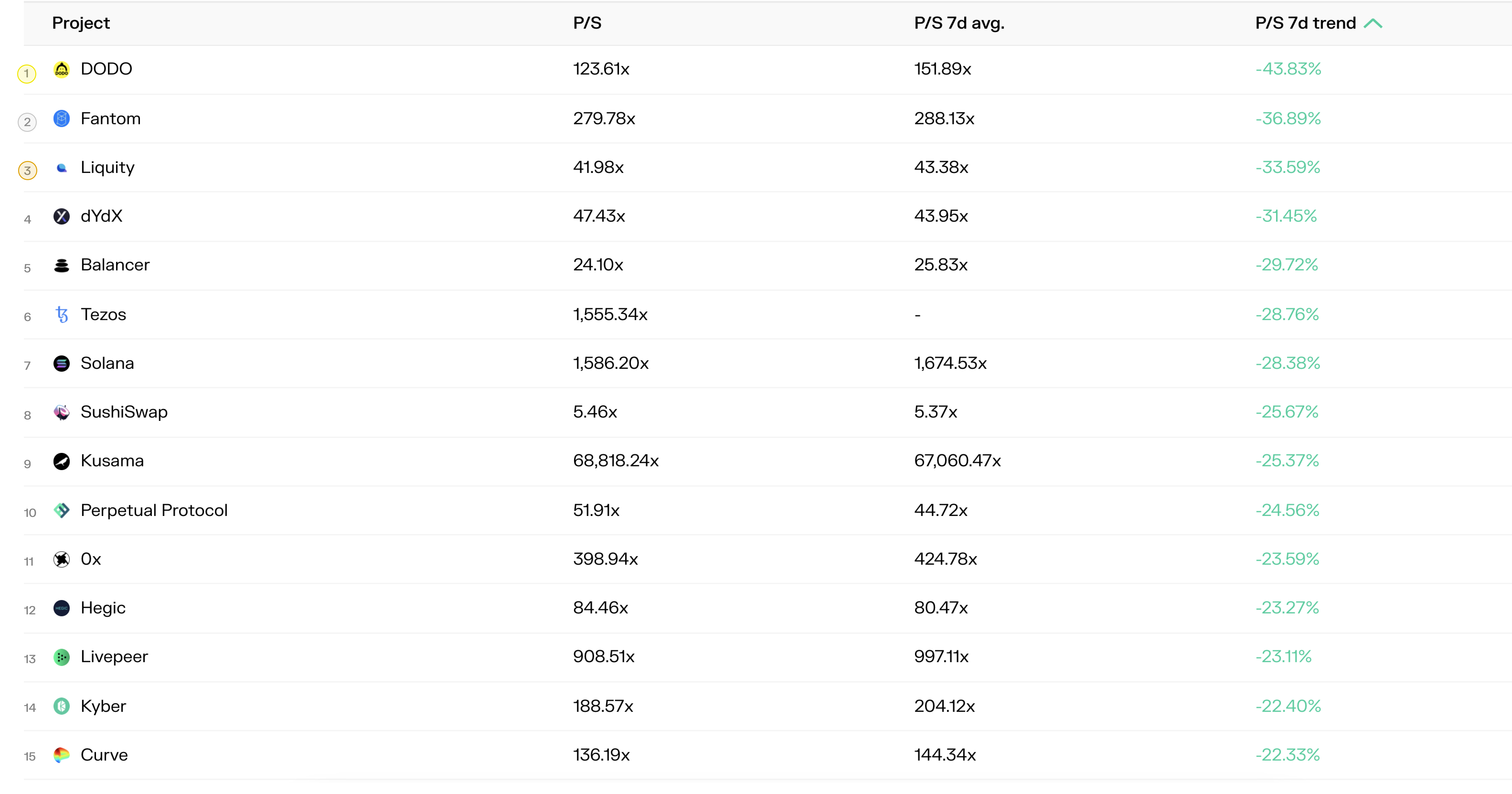The image size is (1512, 794).
Task: Click the Fantom logo icon
Action: pos(62,119)
